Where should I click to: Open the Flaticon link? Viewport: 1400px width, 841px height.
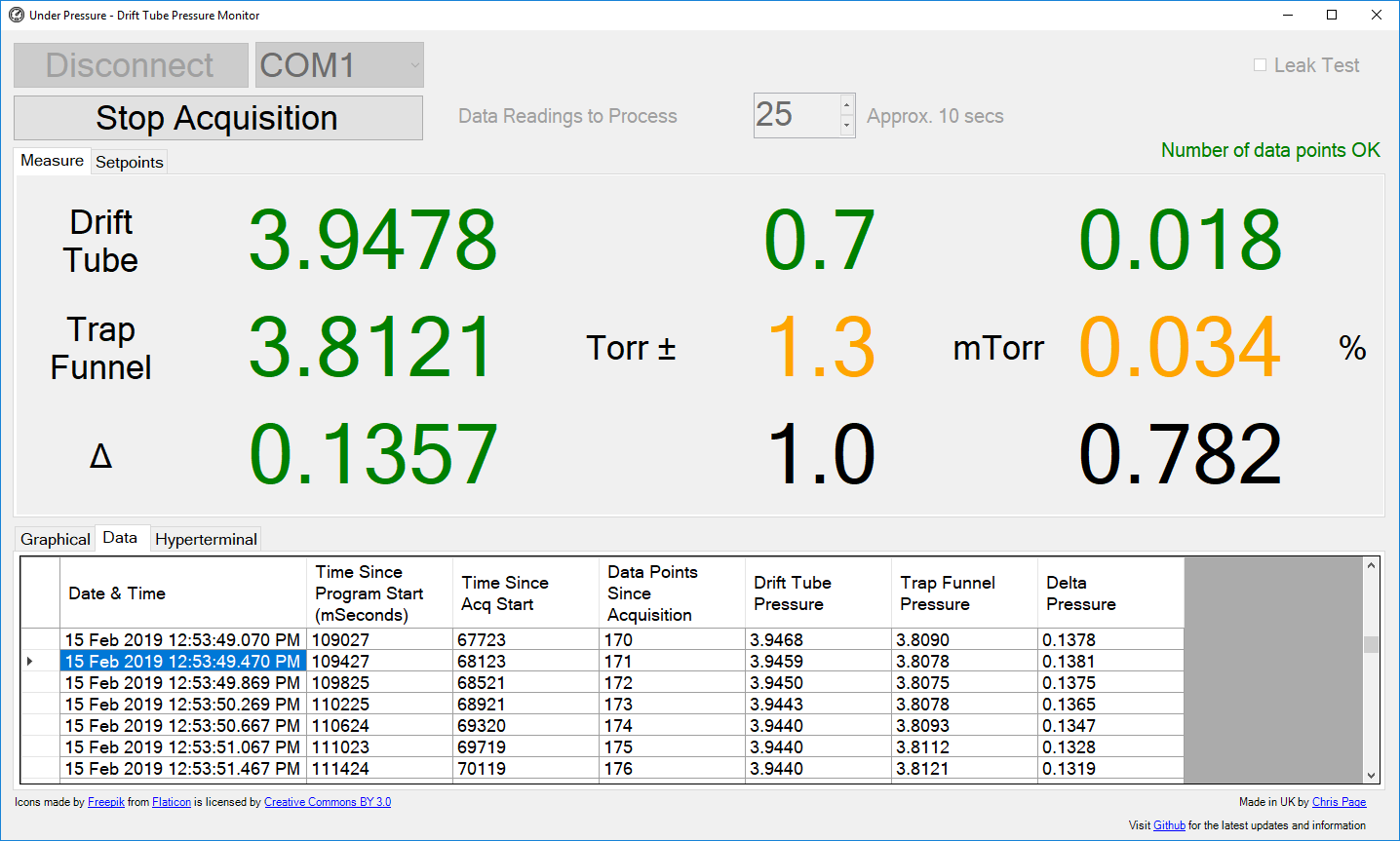(x=172, y=802)
